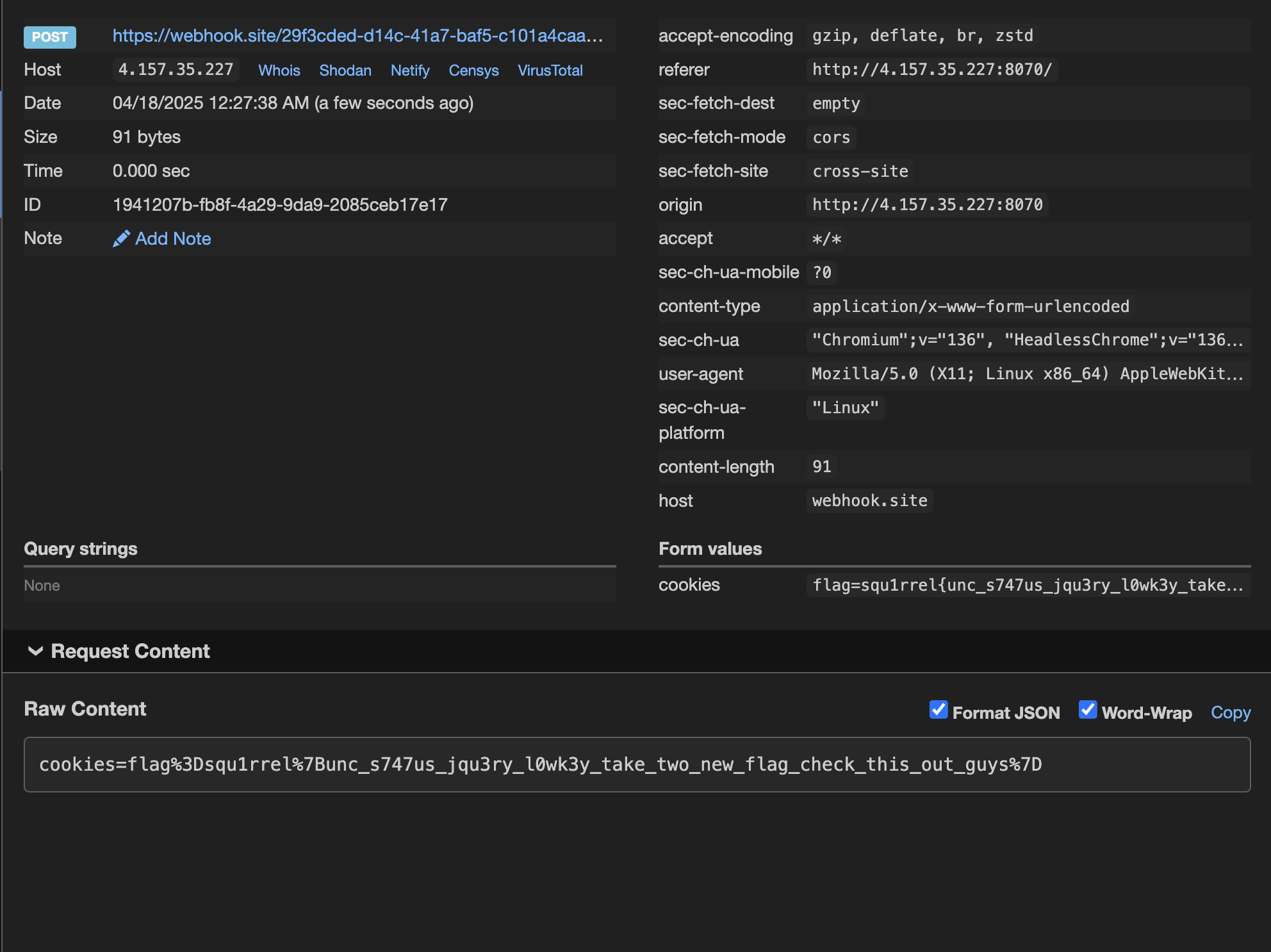The width and height of the screenshot is (1271, 952).
Task: Open Shodan lookup for host
Action: point(345,70)
